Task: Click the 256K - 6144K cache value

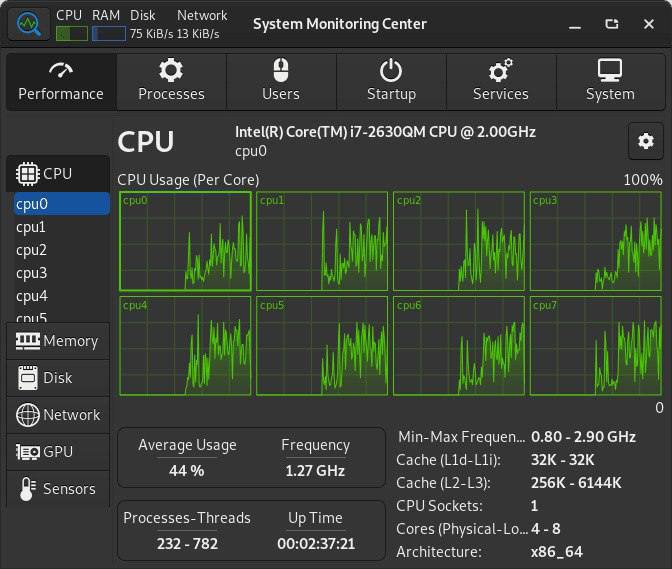Action: click(576, 483)
